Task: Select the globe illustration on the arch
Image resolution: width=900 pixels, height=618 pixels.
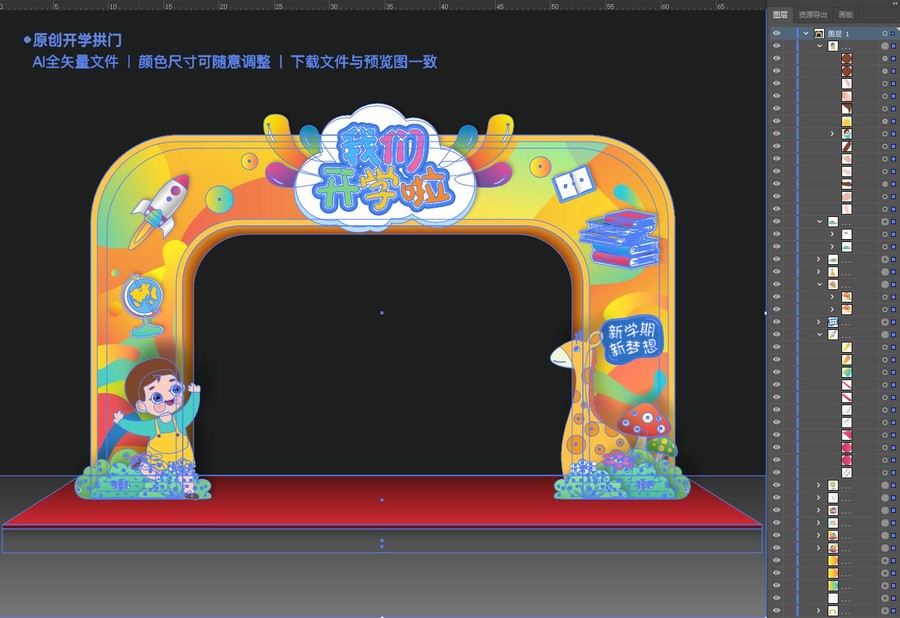Action: [x=142, y=305]
